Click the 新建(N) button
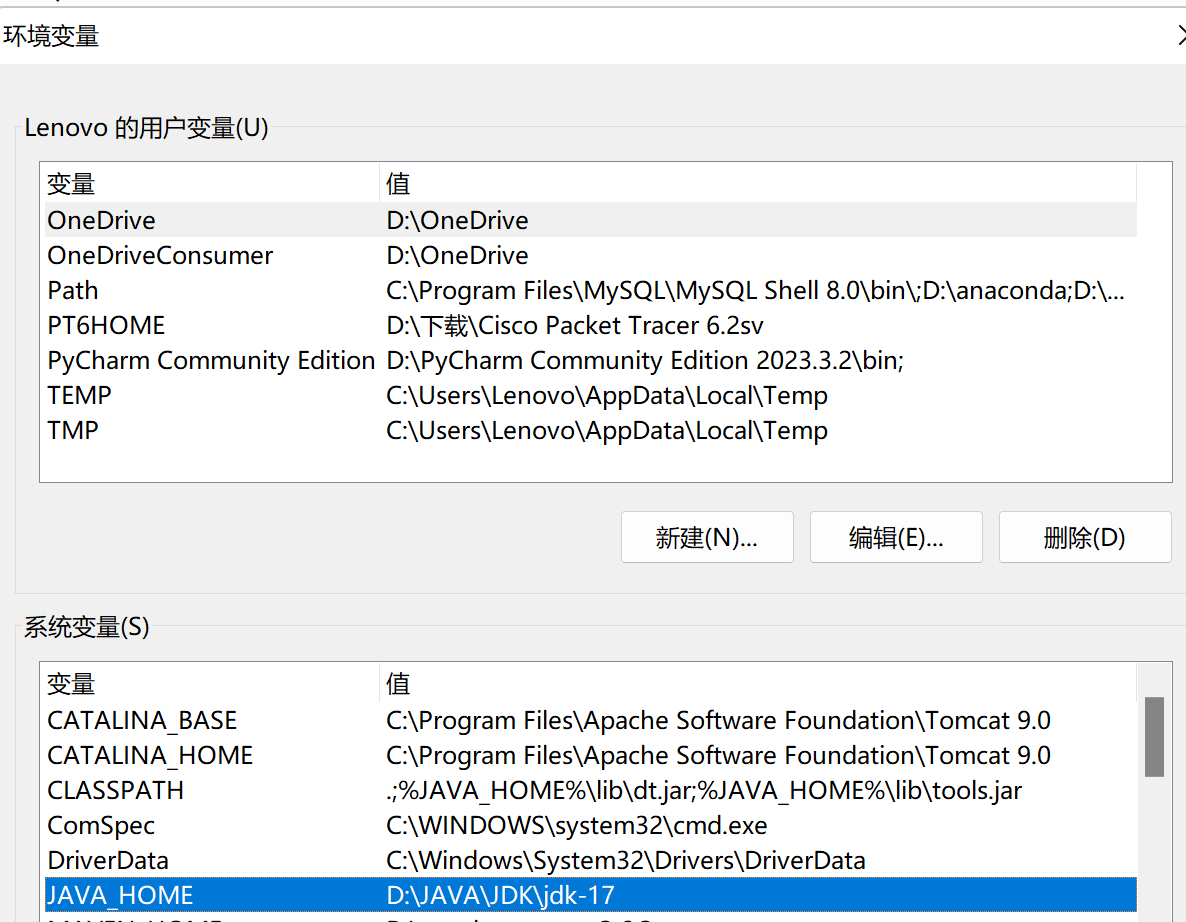This screenshot has width=1186, height=922. pyautogui.click(x=707, y=537)
